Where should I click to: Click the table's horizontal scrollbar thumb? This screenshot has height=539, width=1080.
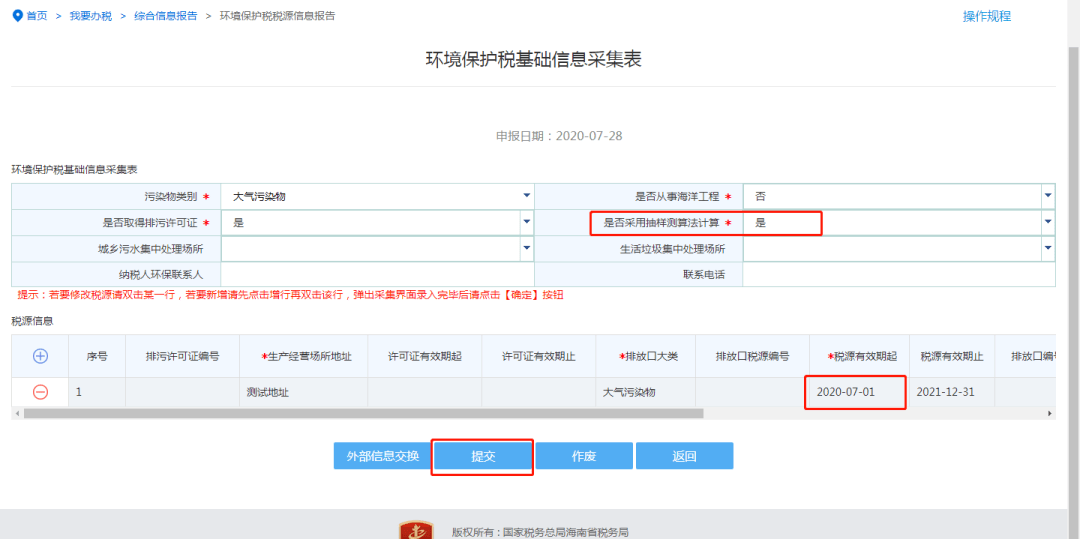pyautogui.click(x=364, y=414)
